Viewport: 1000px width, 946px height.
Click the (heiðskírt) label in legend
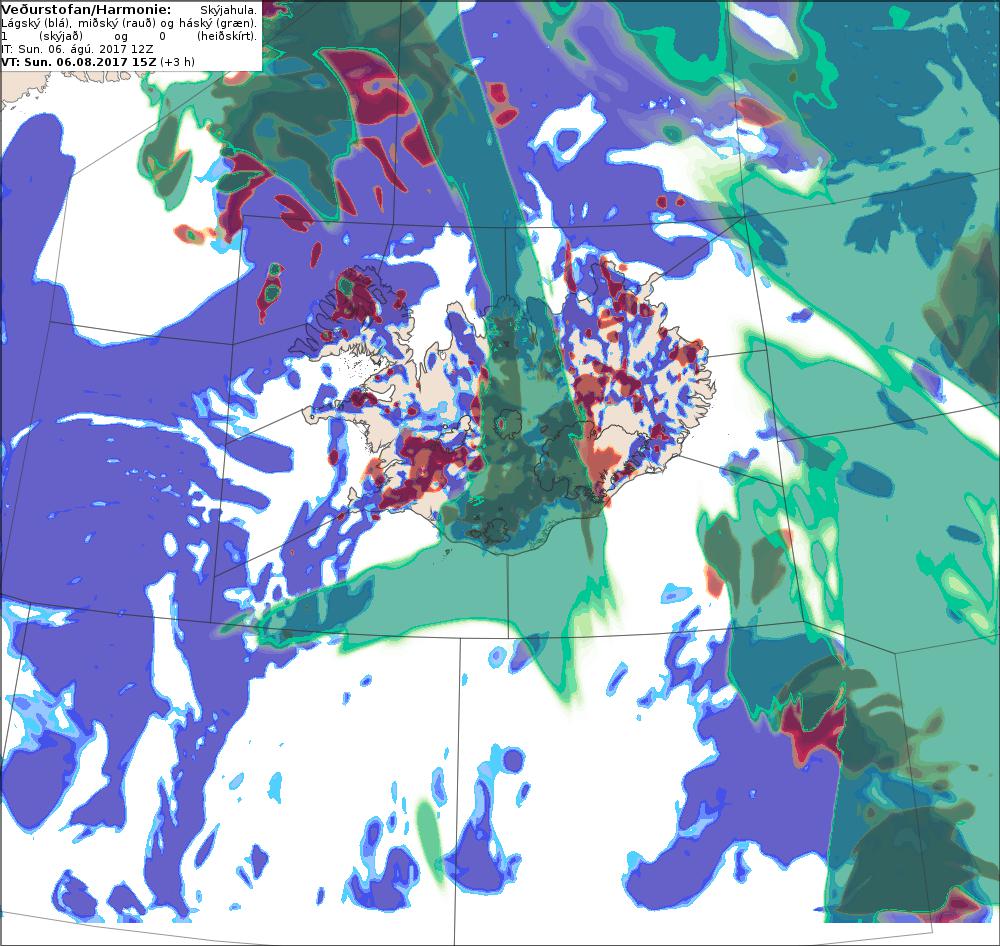[x=228, y=36]
